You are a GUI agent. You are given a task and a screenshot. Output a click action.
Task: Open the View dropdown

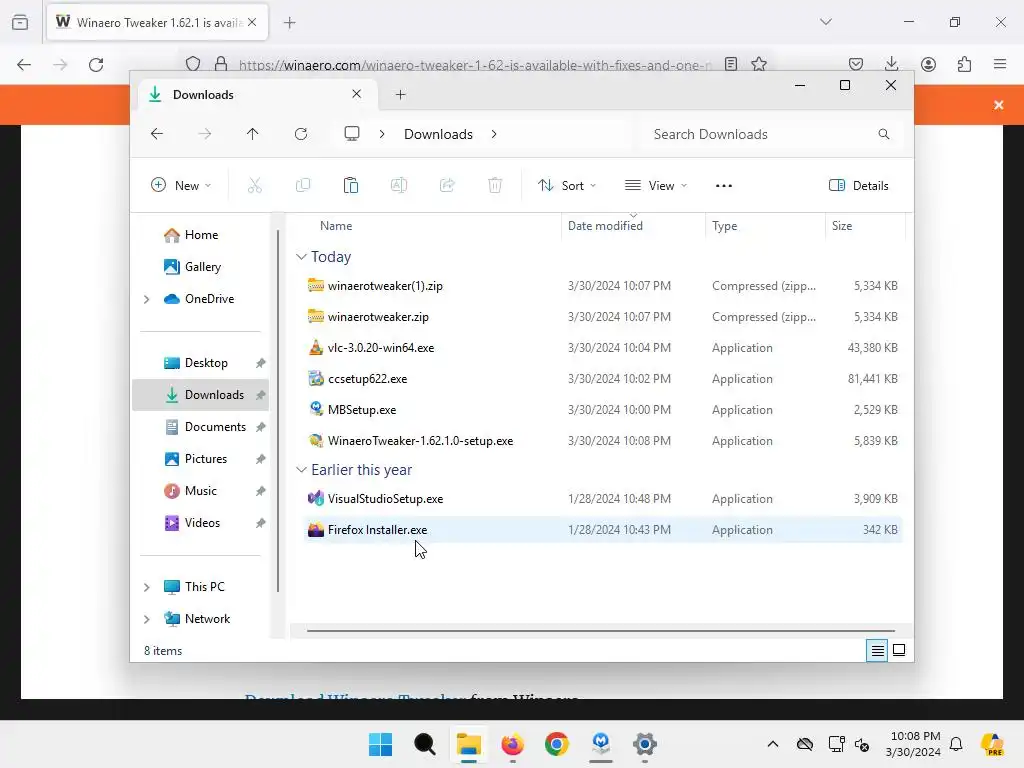click(656, 185)
